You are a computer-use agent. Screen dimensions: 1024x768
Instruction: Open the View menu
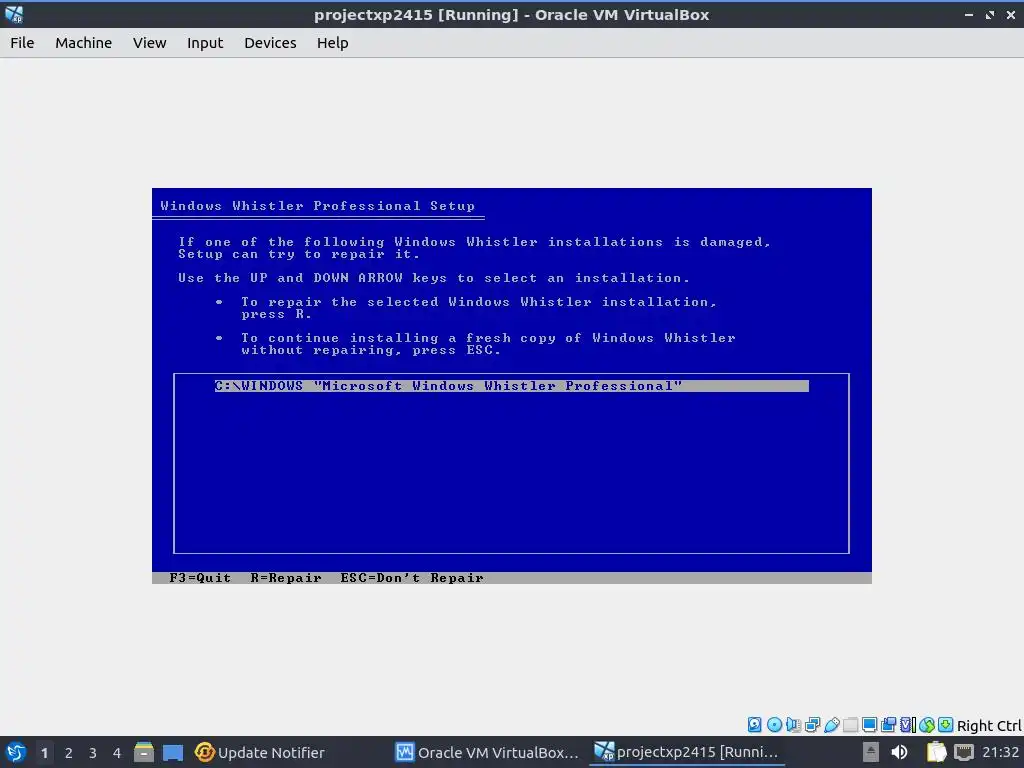point(150,43)
